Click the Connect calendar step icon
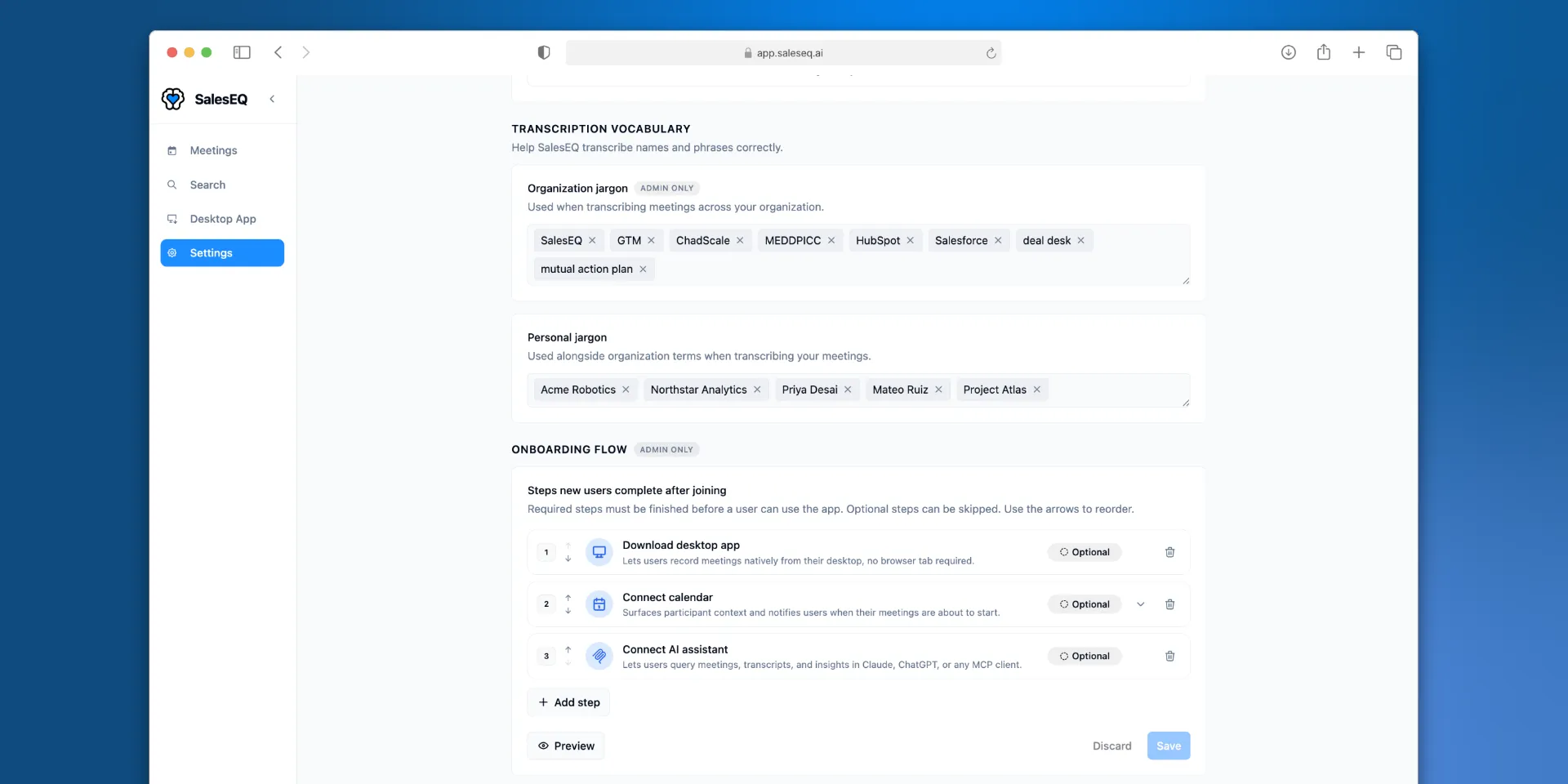The height and width of the screenshot is (784, 1568). (599, 604)
